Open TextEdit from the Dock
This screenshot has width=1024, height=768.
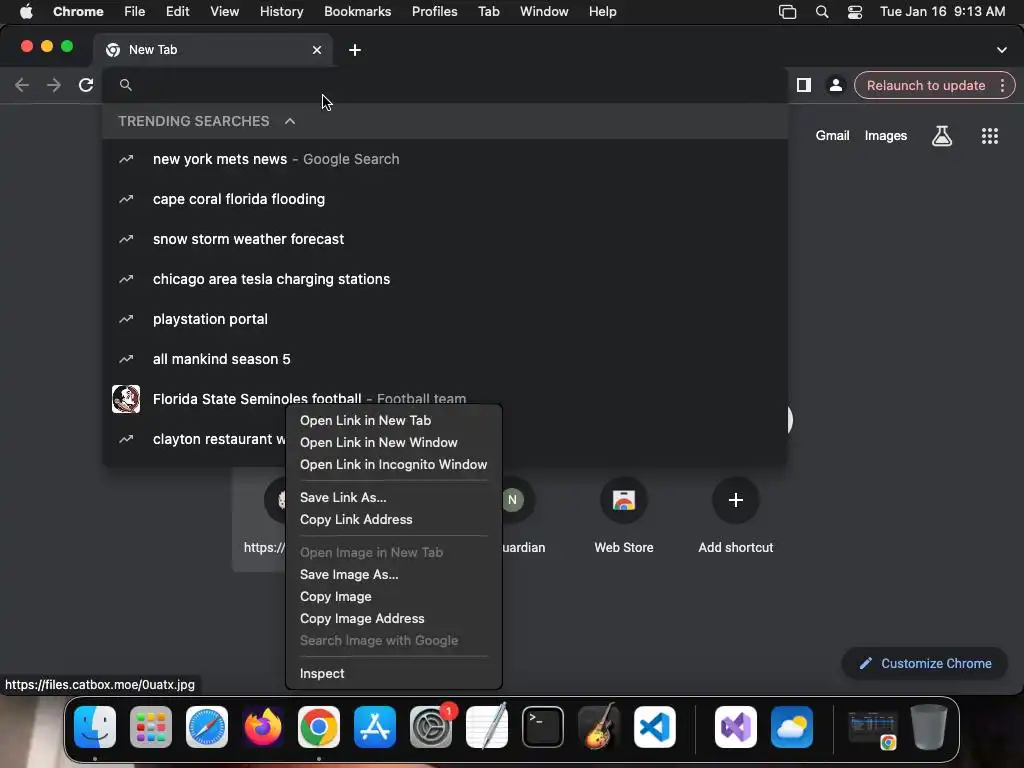click(x=487, y=727)
